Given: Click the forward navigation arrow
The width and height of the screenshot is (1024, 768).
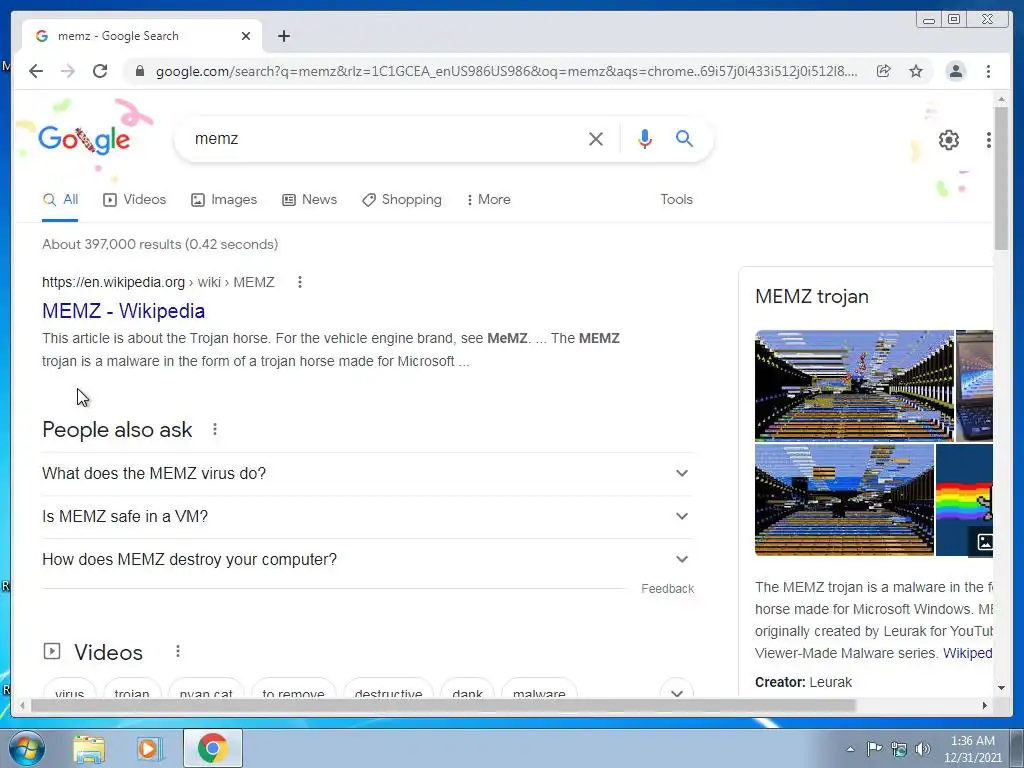Looking at the screenshot, I should [x=68, y=71].
